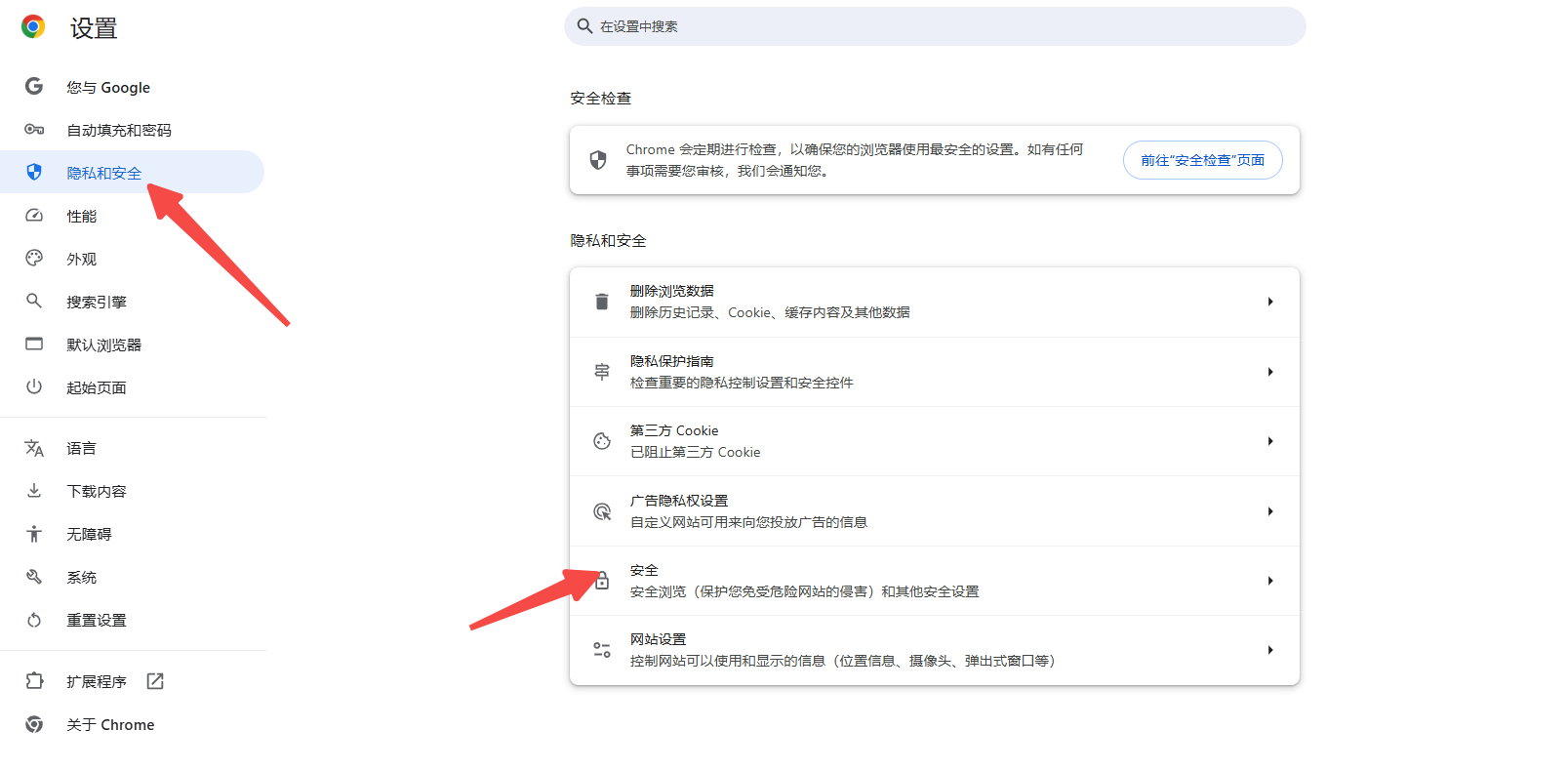The image size is (1568, 771).
Task: Click the text 删除历史记录、Cookie、缓存内容及其他数据
Action: pyautogui.click(x=770, y=312)
